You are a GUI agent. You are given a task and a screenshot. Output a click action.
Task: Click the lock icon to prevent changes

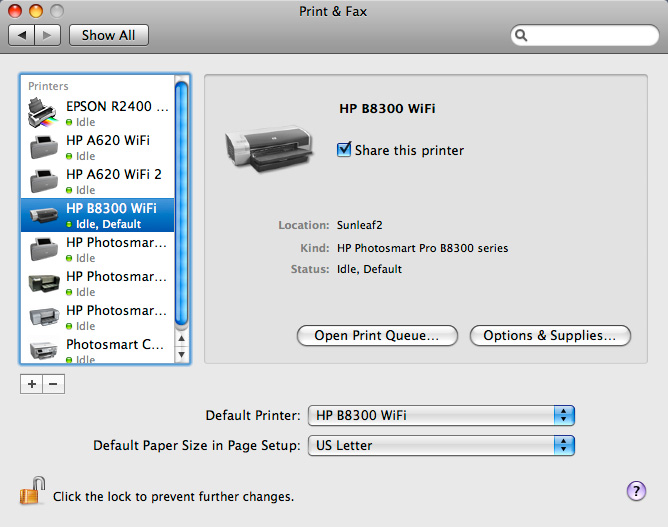click(32, 491)
